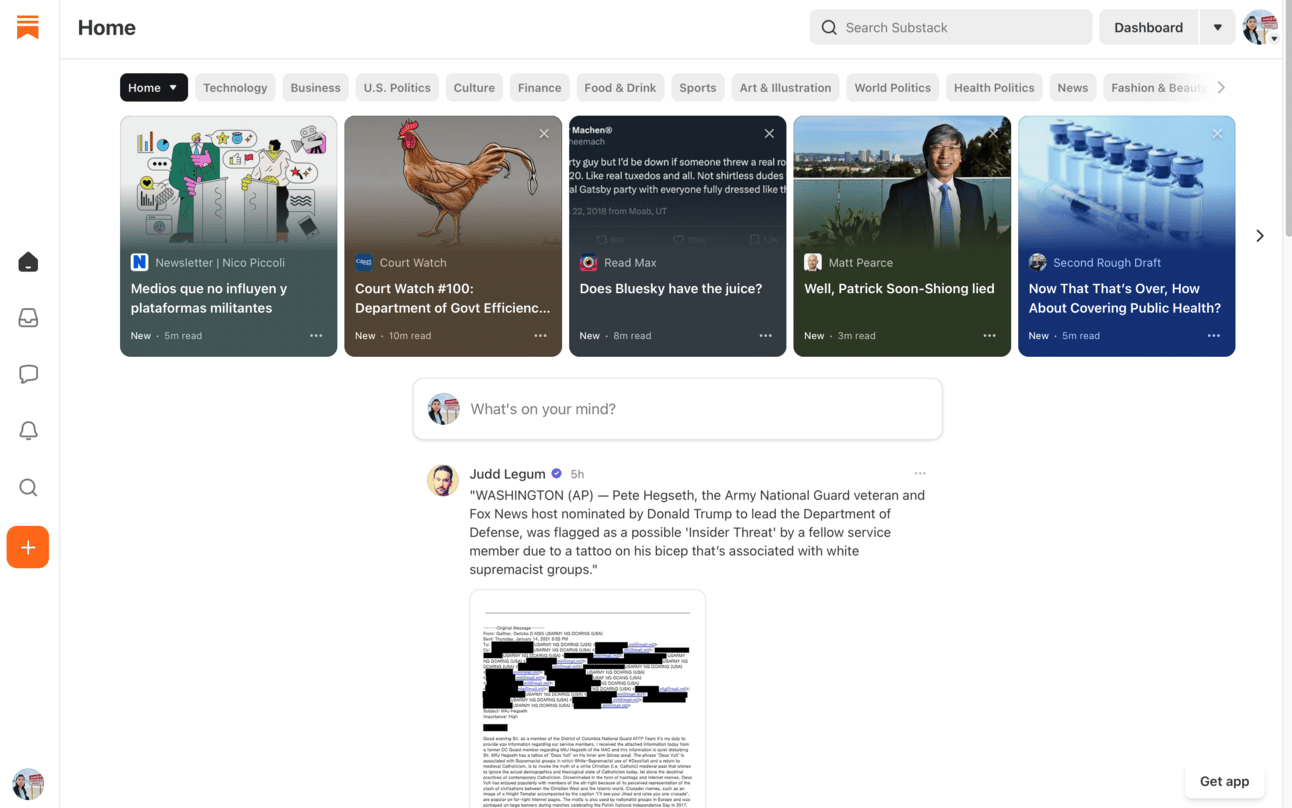1292x808 pixels.
Task: Open more options on Nico Piccoli card
Action: point(316,336)
